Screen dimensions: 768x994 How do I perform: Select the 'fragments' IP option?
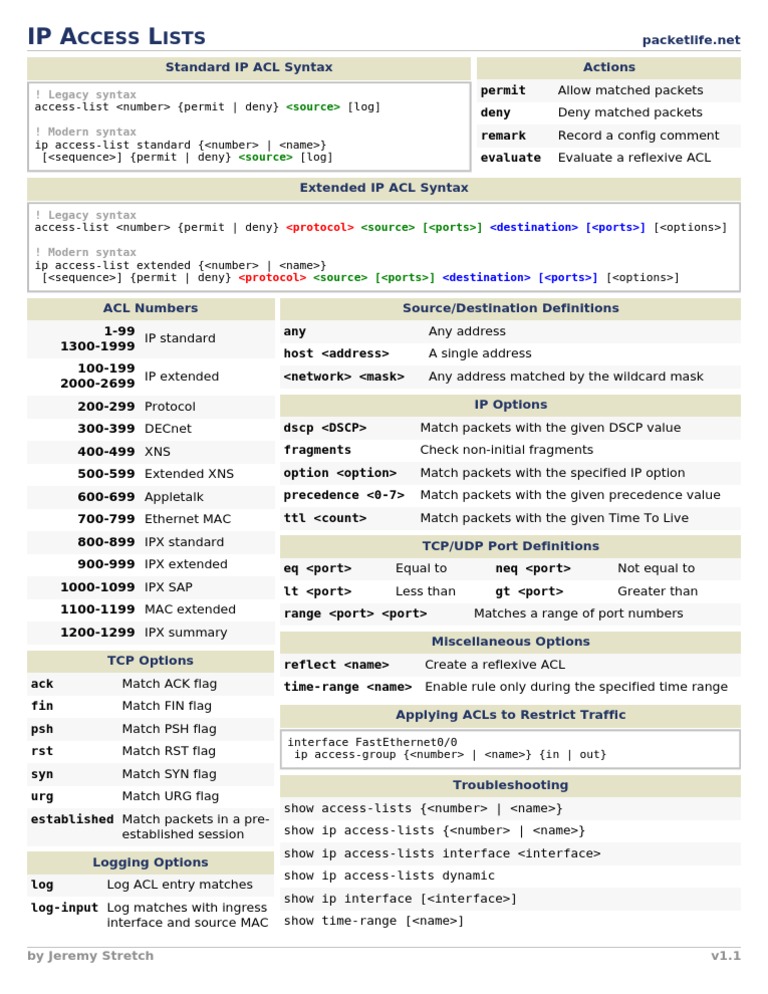pyautogui.click(x=317, y=449)
